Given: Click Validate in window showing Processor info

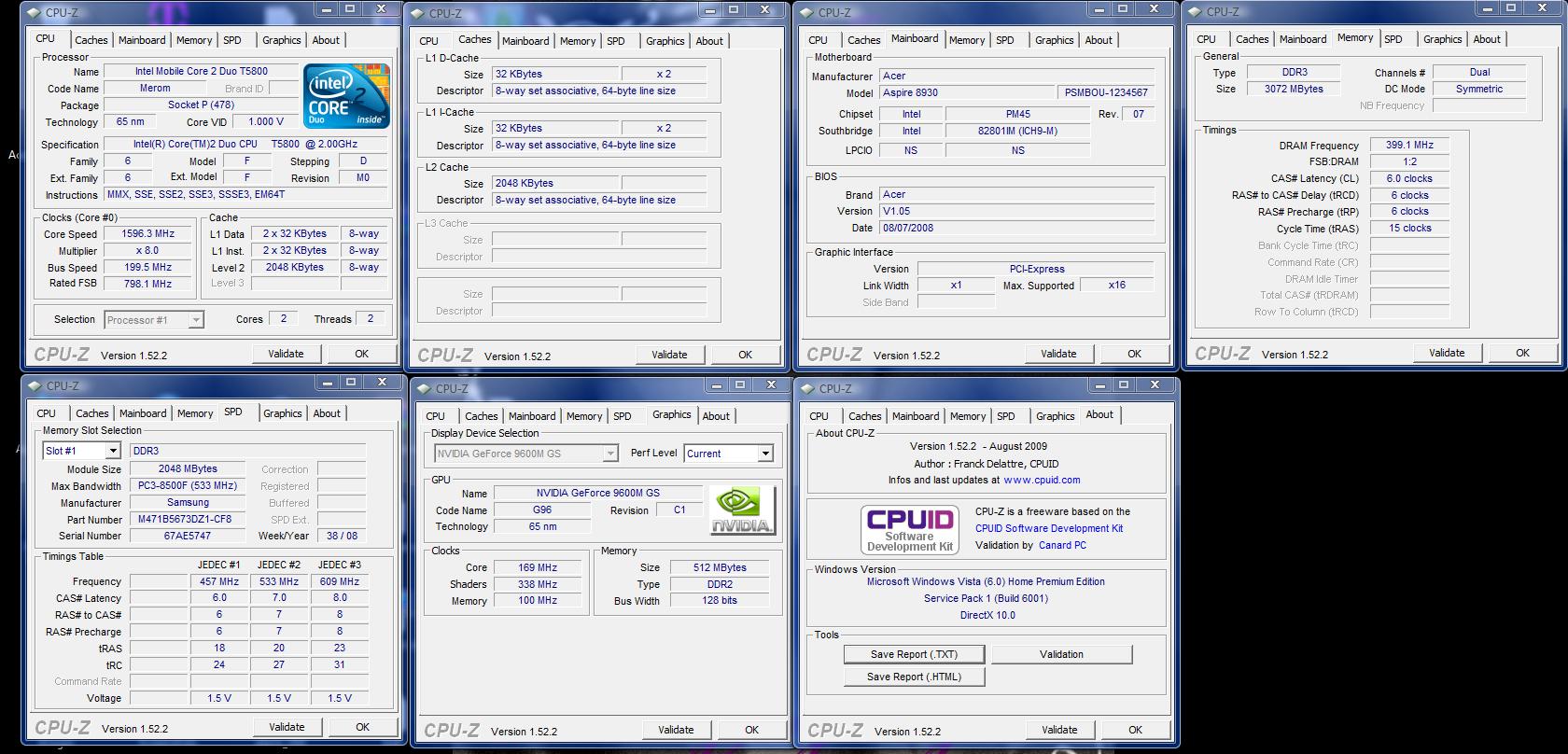Looking at the screenshot, I should click(286, 354).
